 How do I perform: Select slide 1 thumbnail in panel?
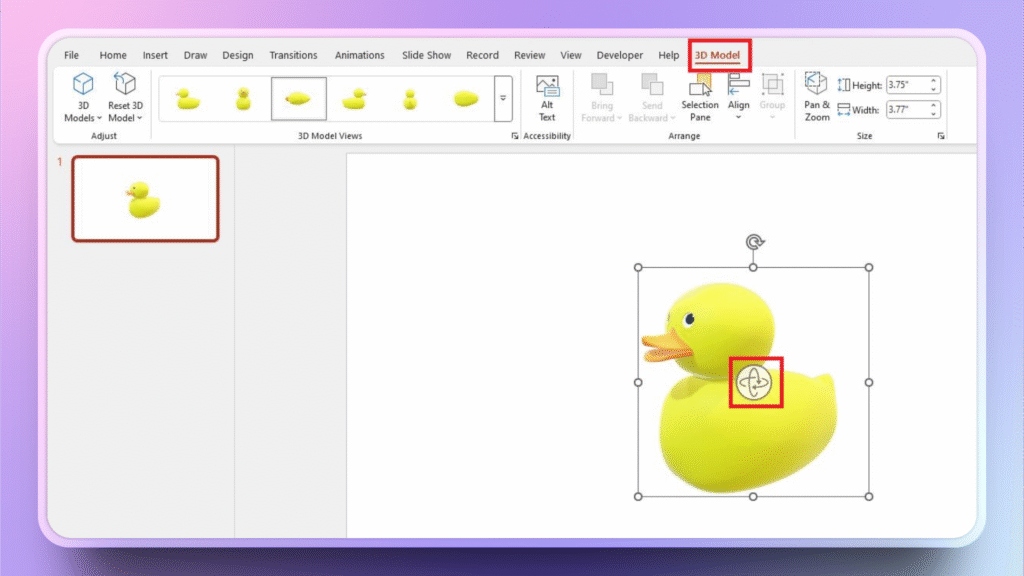click(x=145, y=199)
